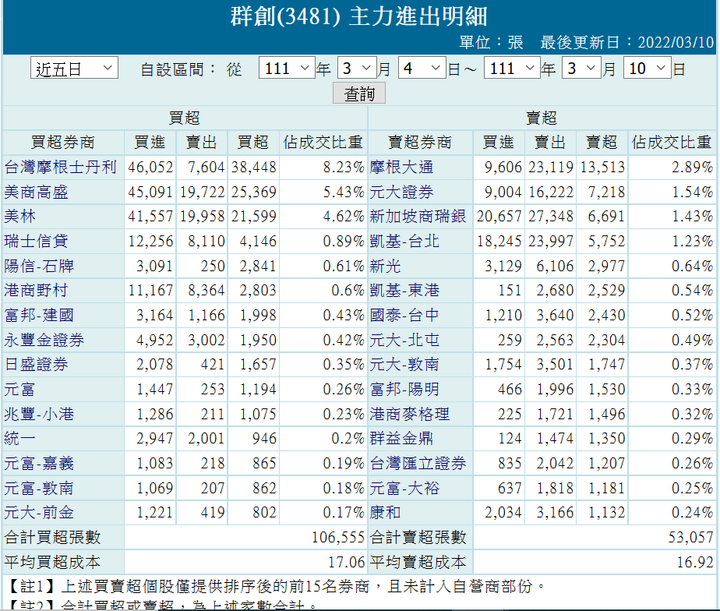This screenshot has height=611, width=720.
Task: Open broker link 港商麥格理
Action: point(410,414)
